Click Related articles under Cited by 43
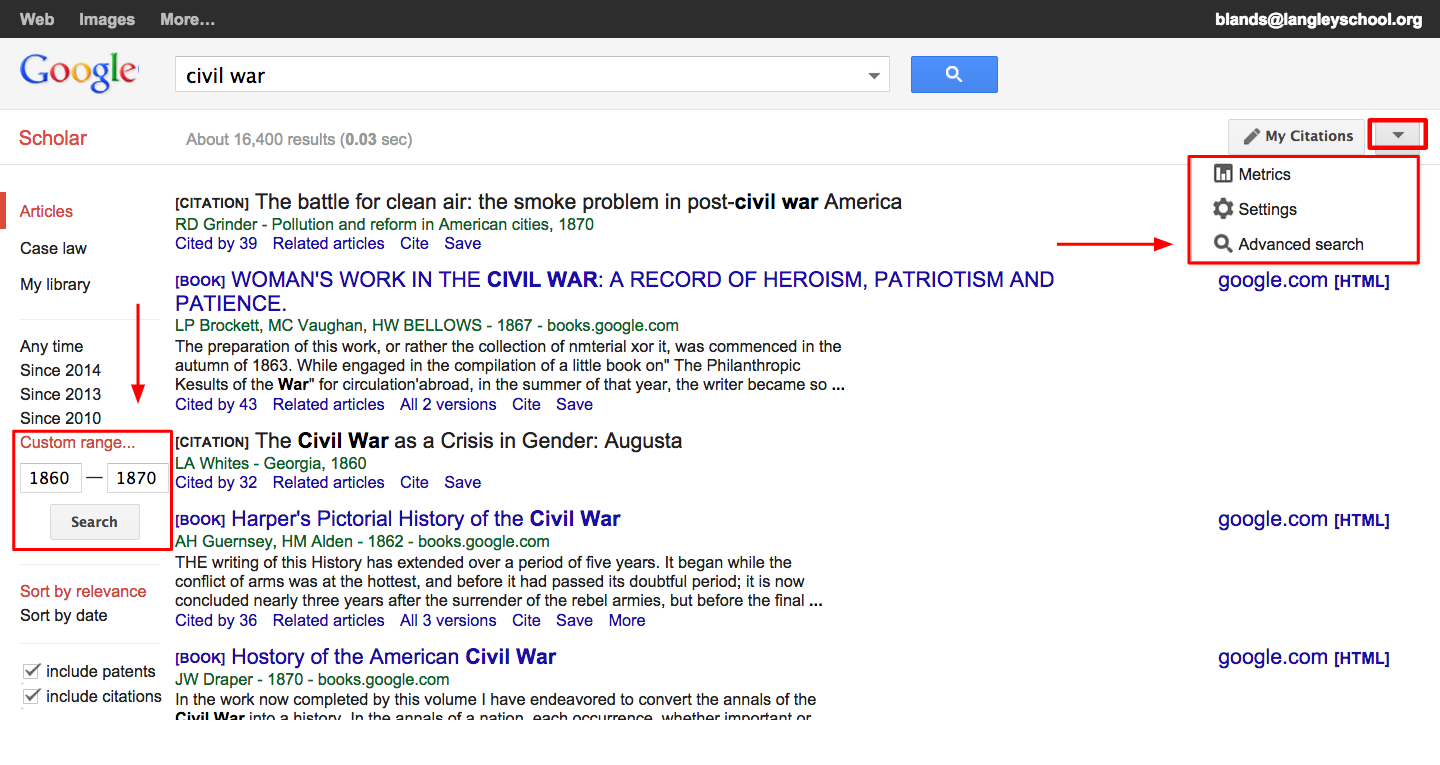Screen dimensions: 1440x765 pos(328,404)
